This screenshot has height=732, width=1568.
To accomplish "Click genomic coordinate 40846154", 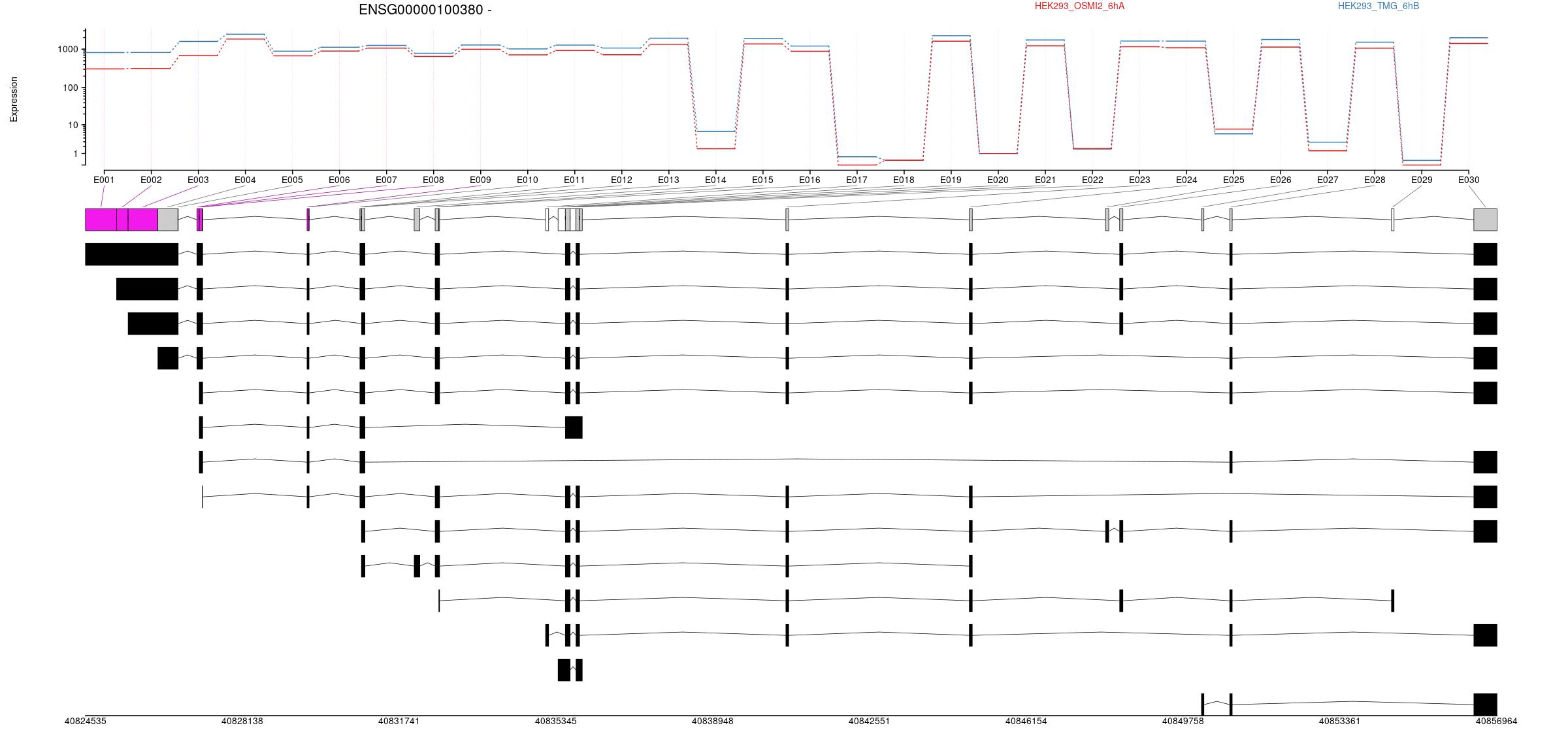I will tap(1026, 722).
